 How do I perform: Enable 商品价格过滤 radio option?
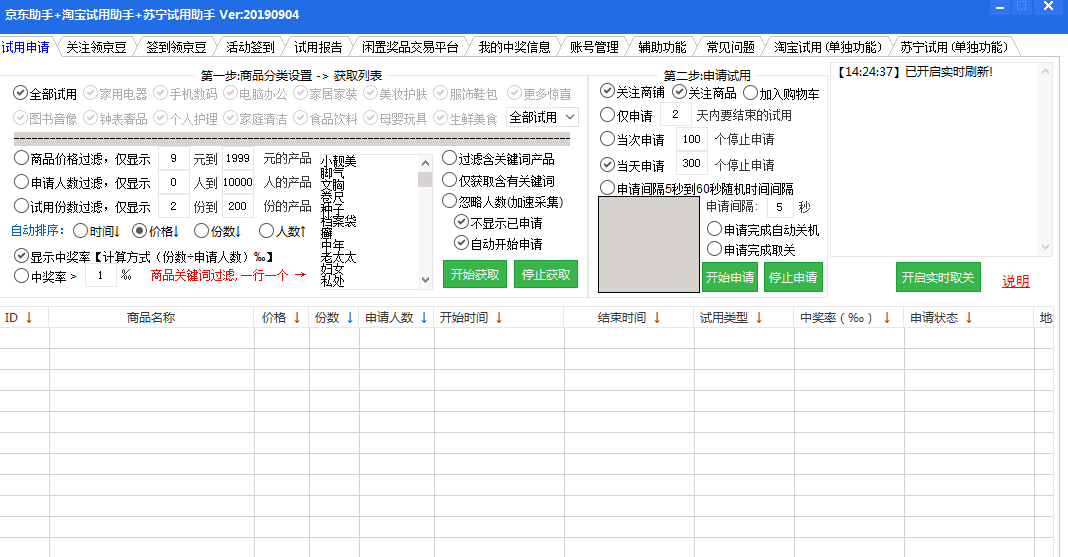[x=82, y=159]
